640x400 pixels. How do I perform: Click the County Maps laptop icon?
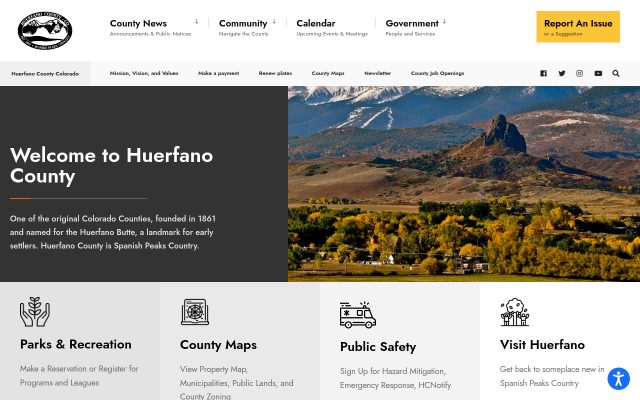[x=195, y=312]
